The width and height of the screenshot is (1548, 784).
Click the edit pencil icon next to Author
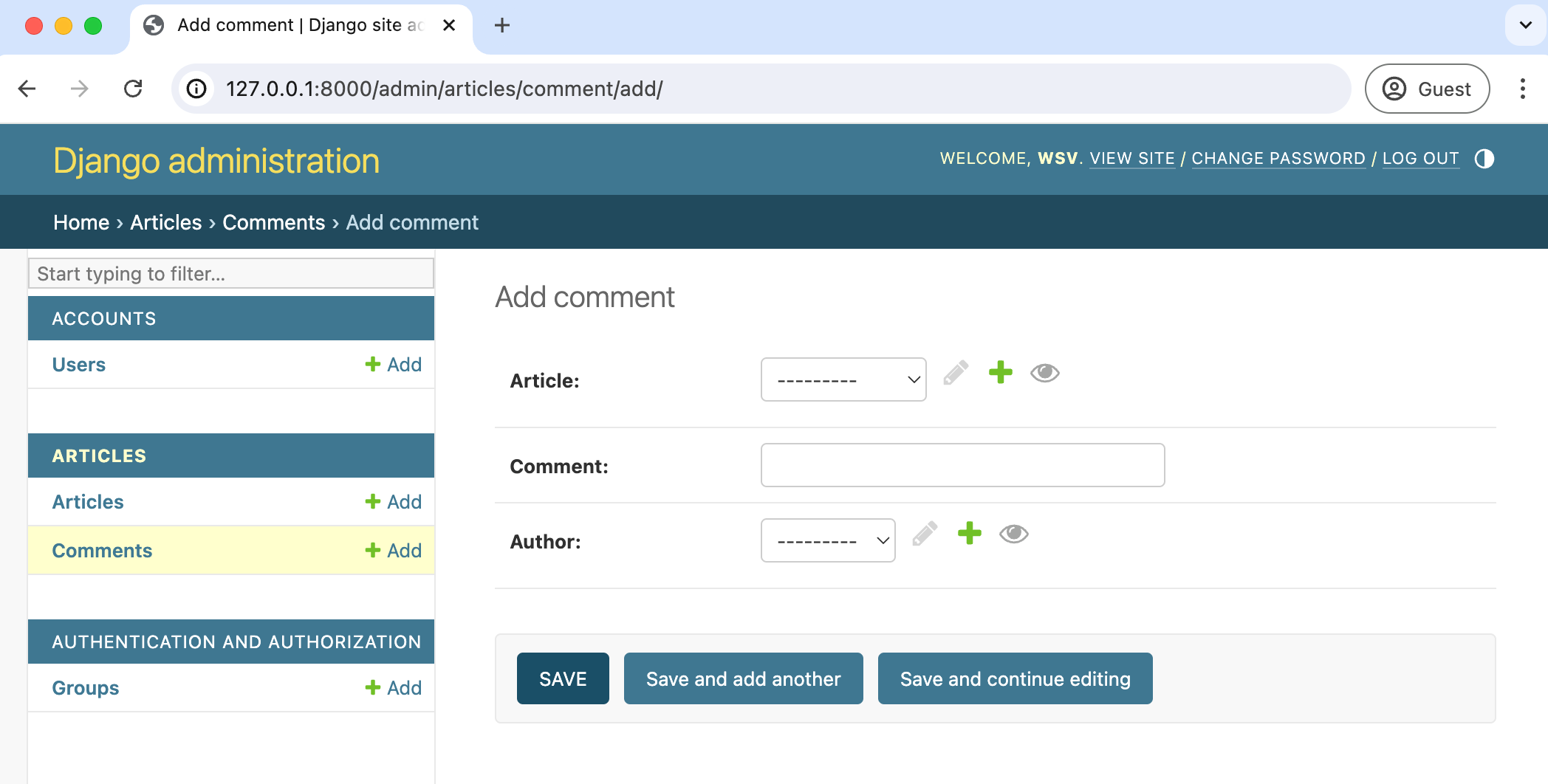925,533
